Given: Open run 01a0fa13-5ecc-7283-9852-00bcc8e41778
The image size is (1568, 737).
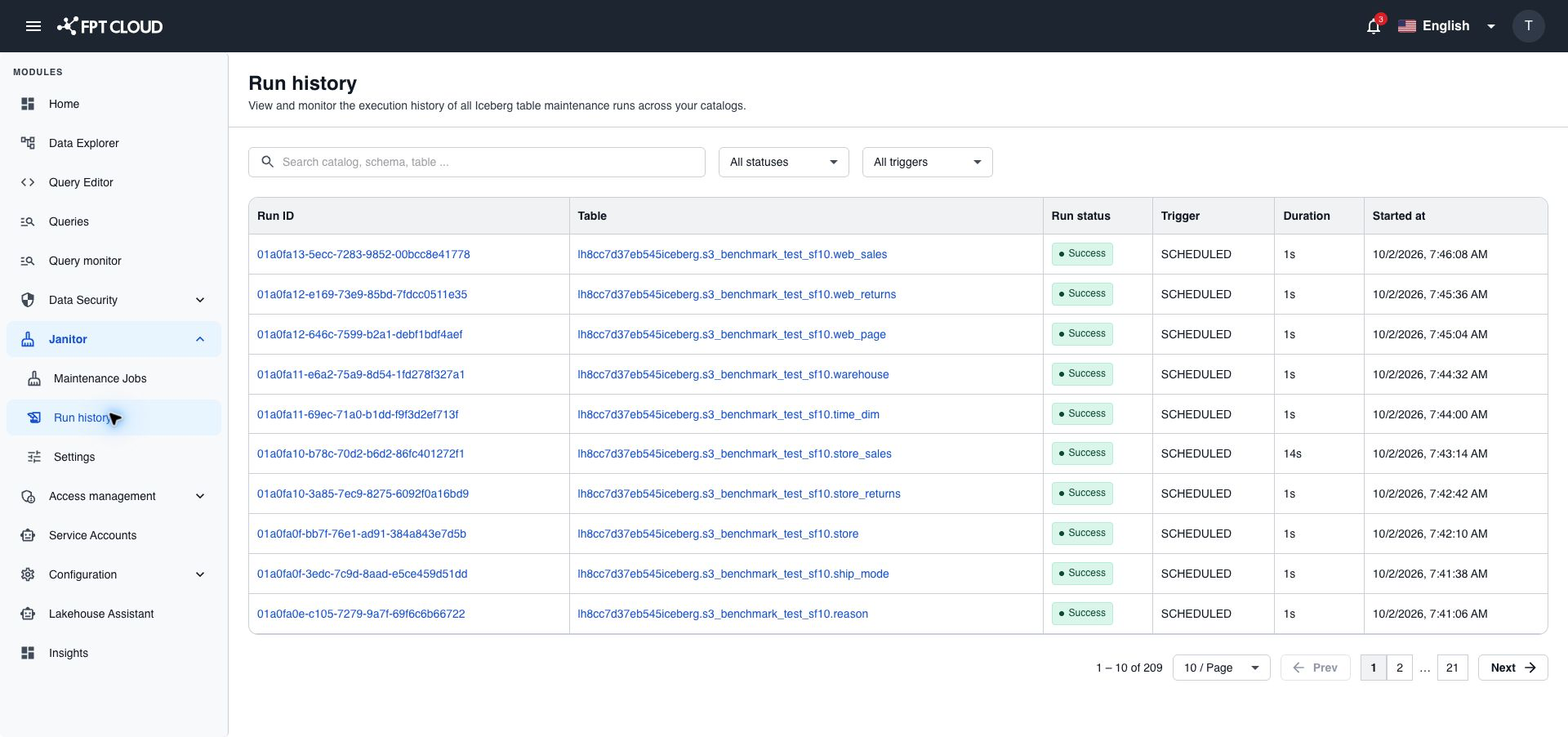Looking at the screenshot, I should click(363, 254).
